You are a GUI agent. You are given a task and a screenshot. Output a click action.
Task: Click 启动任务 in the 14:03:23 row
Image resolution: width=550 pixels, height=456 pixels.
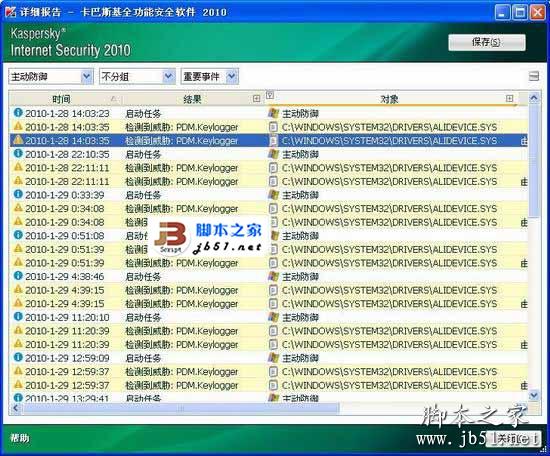(x=143, y=113)
